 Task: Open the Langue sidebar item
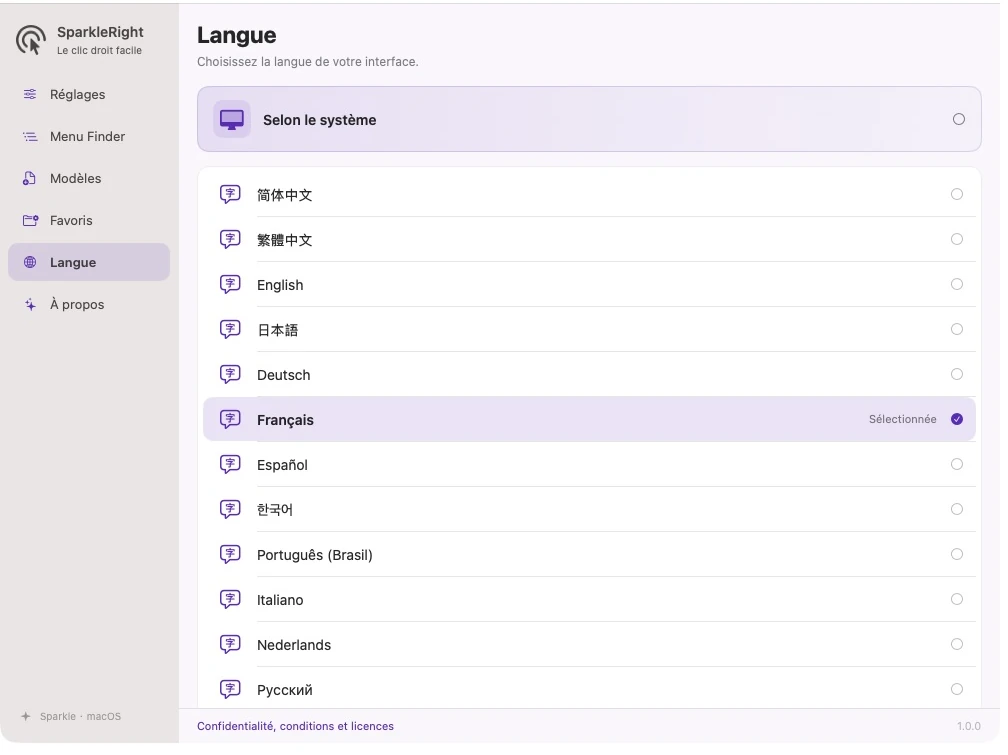89,262
